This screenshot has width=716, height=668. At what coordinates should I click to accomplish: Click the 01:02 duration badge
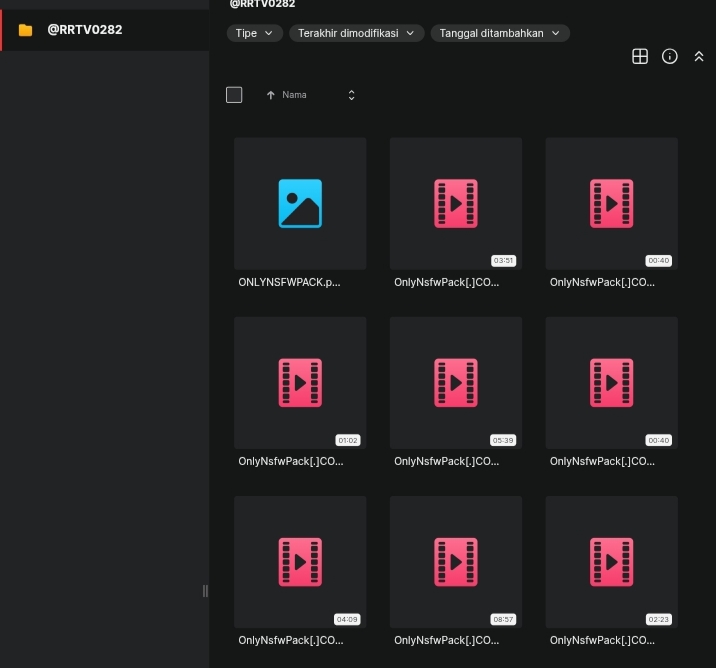(x=347, y=440)
